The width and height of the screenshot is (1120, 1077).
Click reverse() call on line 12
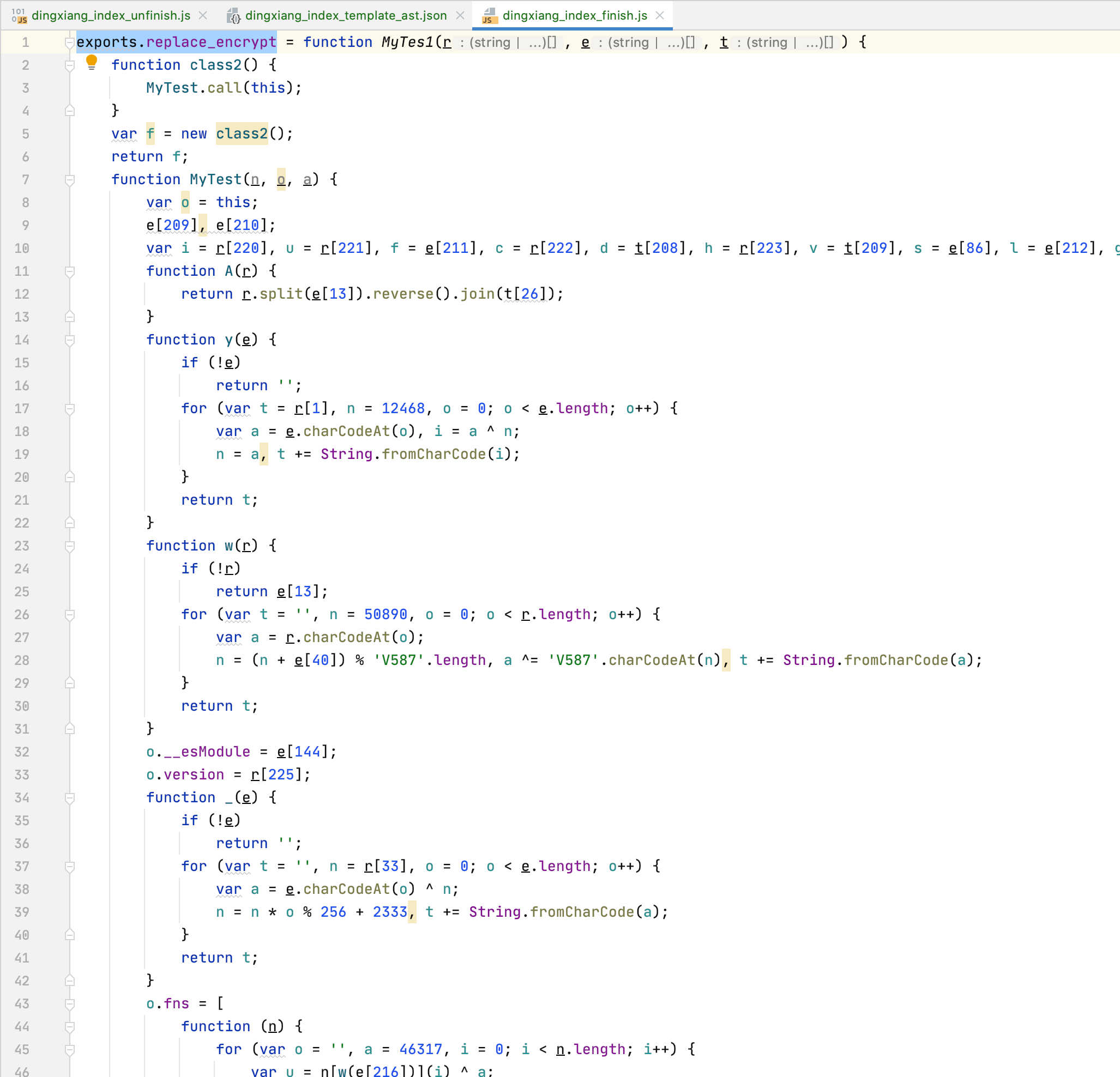pos(412,294)
